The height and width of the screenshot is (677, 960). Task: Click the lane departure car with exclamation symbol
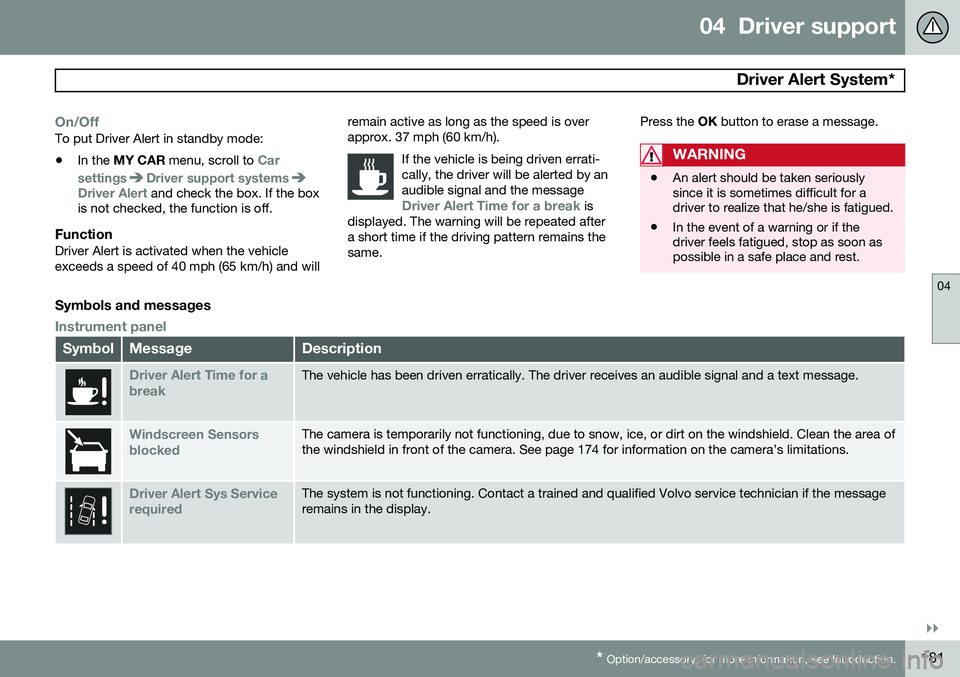pos(88,511)
